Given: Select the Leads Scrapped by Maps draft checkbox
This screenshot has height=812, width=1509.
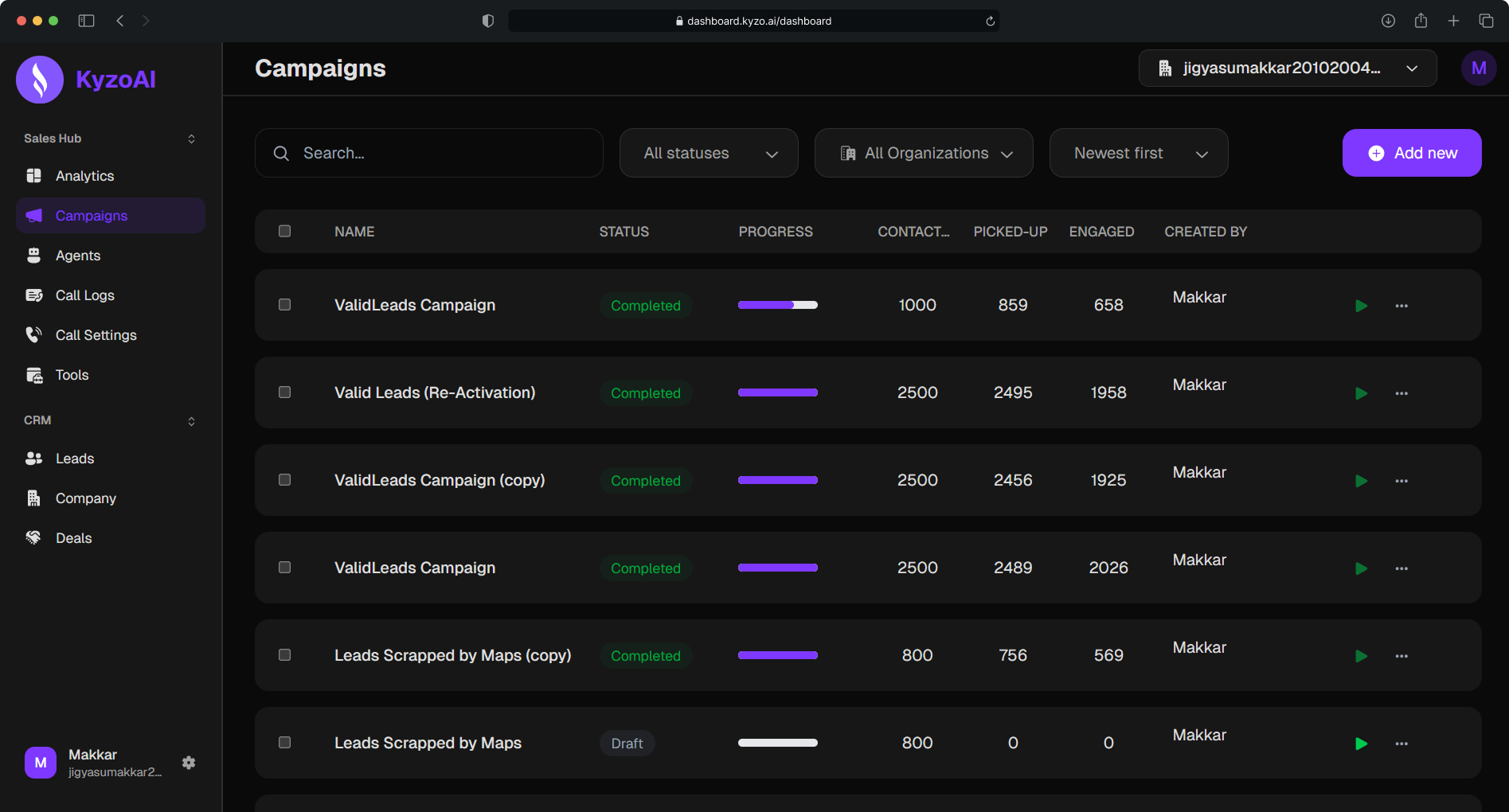Looking at the screenshot, I should tap(284, 743).
